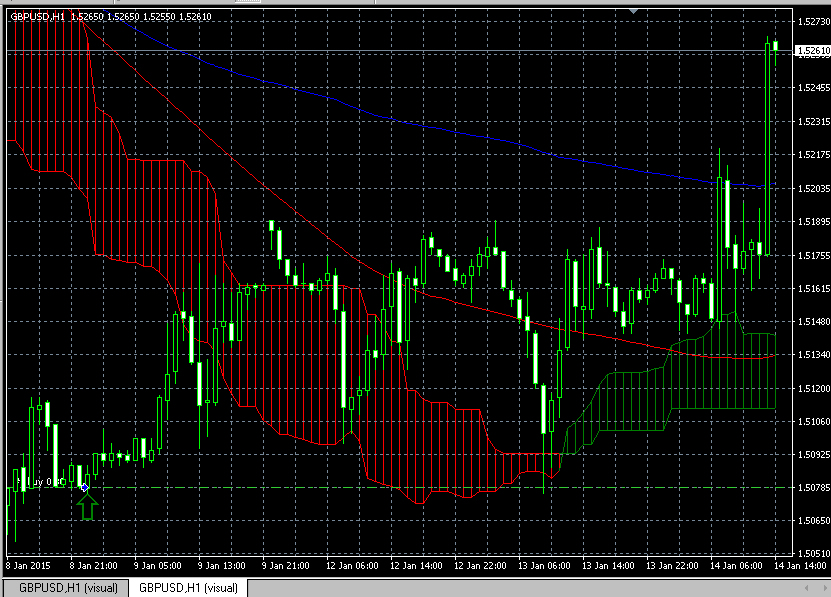The height and width of the screenshot is (597, 831).
Task: Click the 1.51200 price scale label
Action: click(x=814, y=388)
